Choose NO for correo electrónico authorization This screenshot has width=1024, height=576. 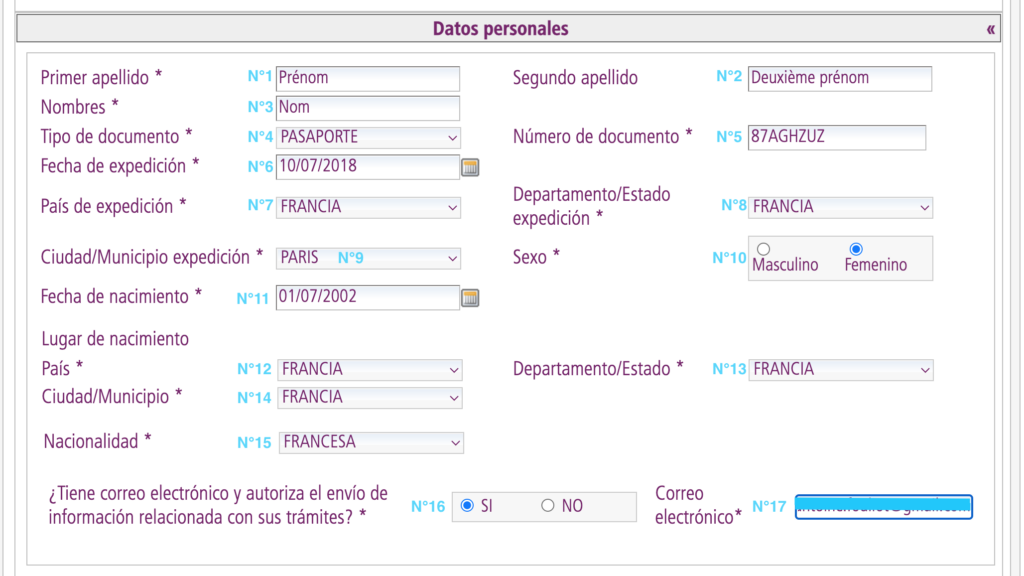[547, 505]
